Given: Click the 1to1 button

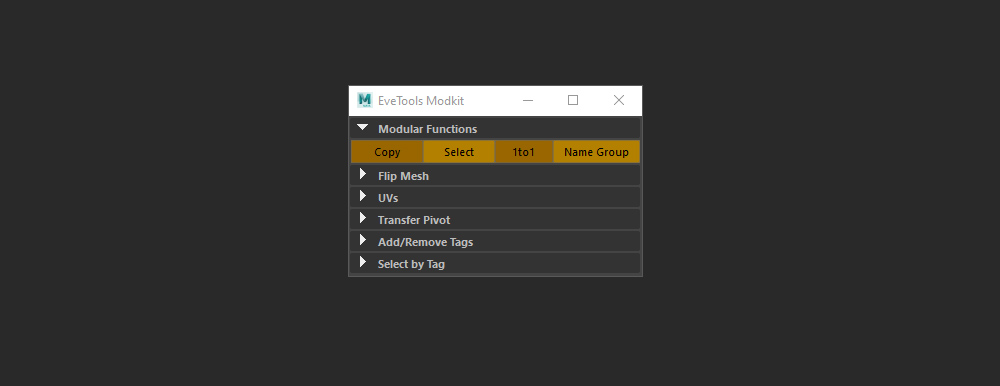Looking at the screenshot, I should pos(524,152).
